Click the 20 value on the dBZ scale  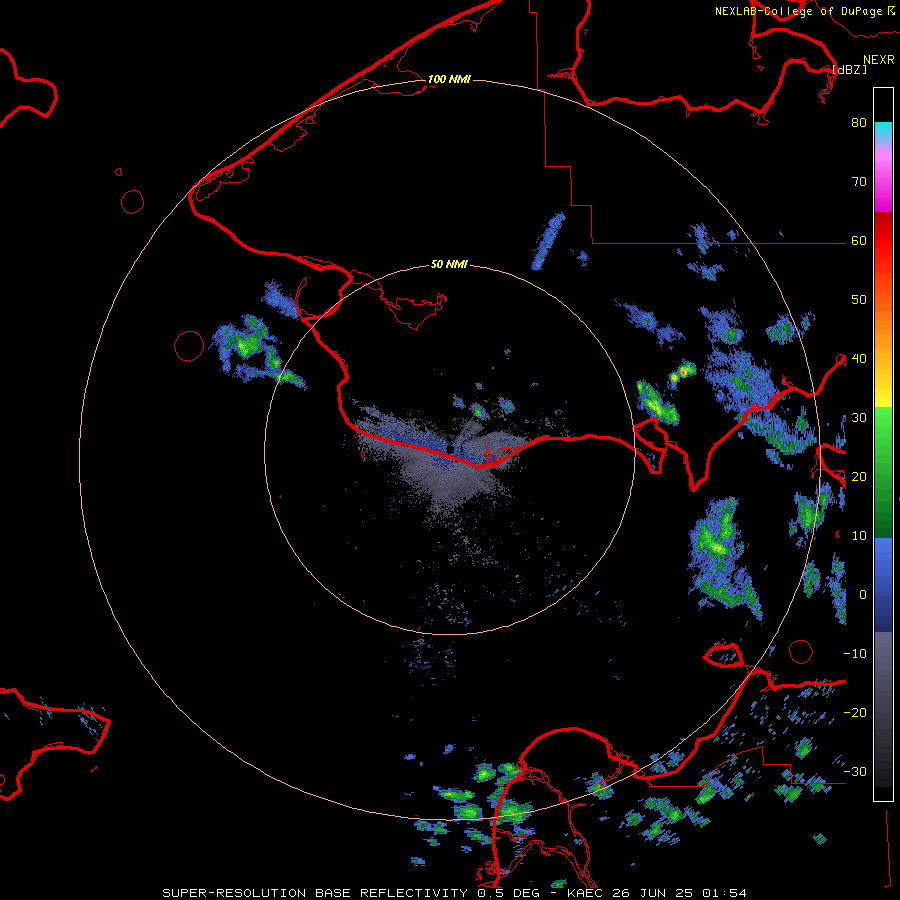pyautogui.click(x=859, y=478)
